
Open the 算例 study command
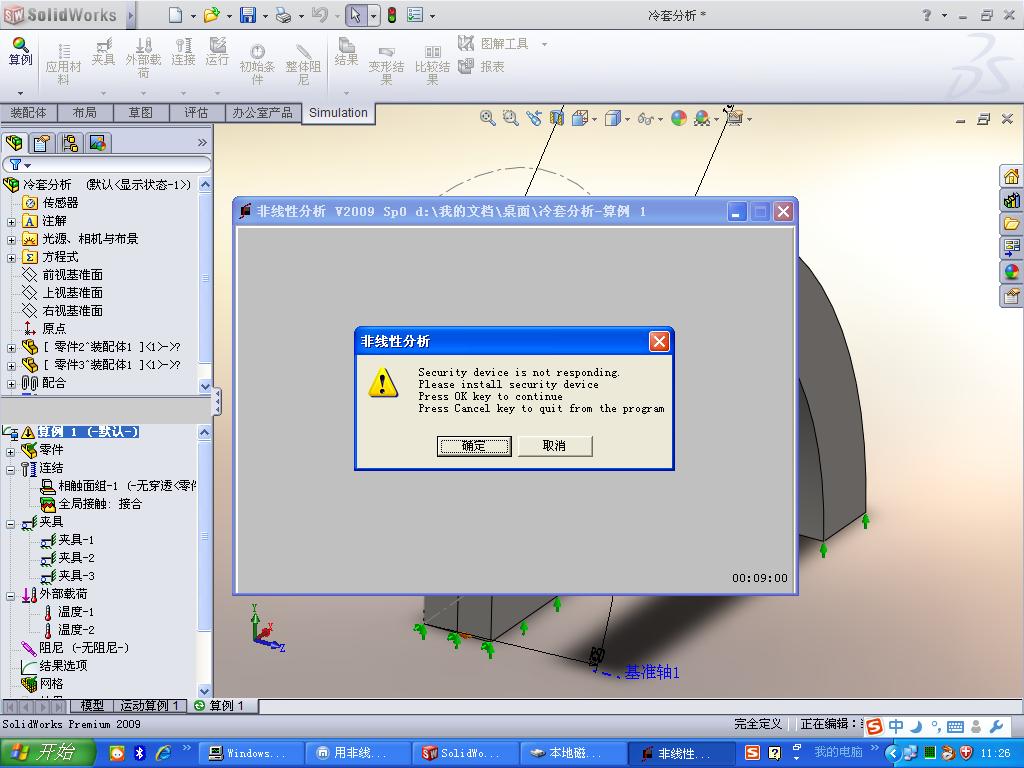20,52
